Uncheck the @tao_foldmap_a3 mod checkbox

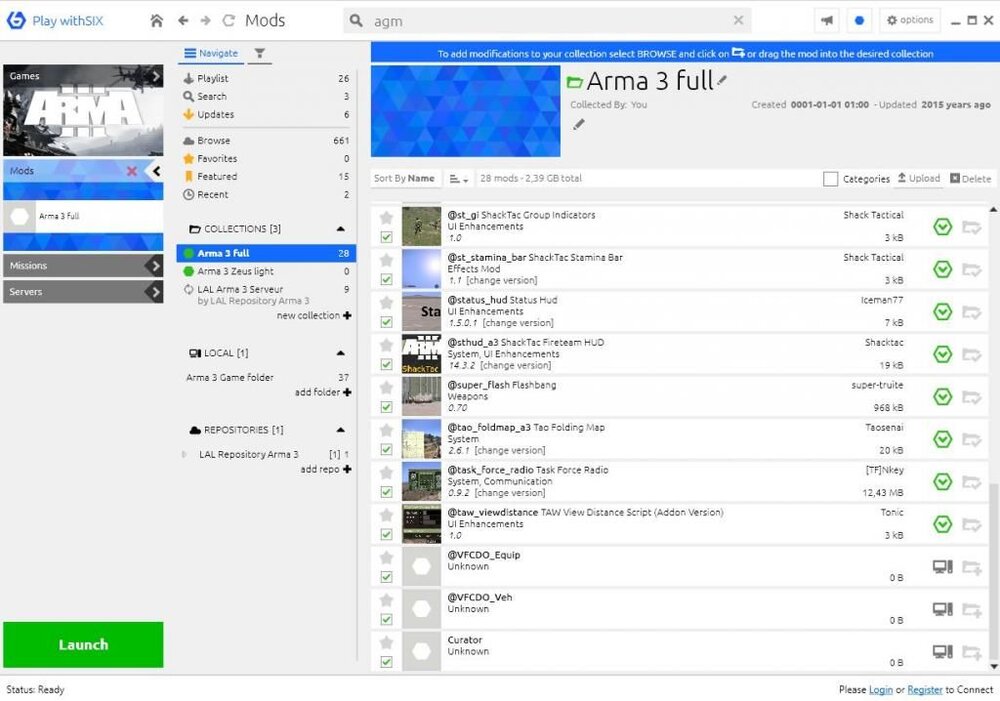tap(386, 449)
